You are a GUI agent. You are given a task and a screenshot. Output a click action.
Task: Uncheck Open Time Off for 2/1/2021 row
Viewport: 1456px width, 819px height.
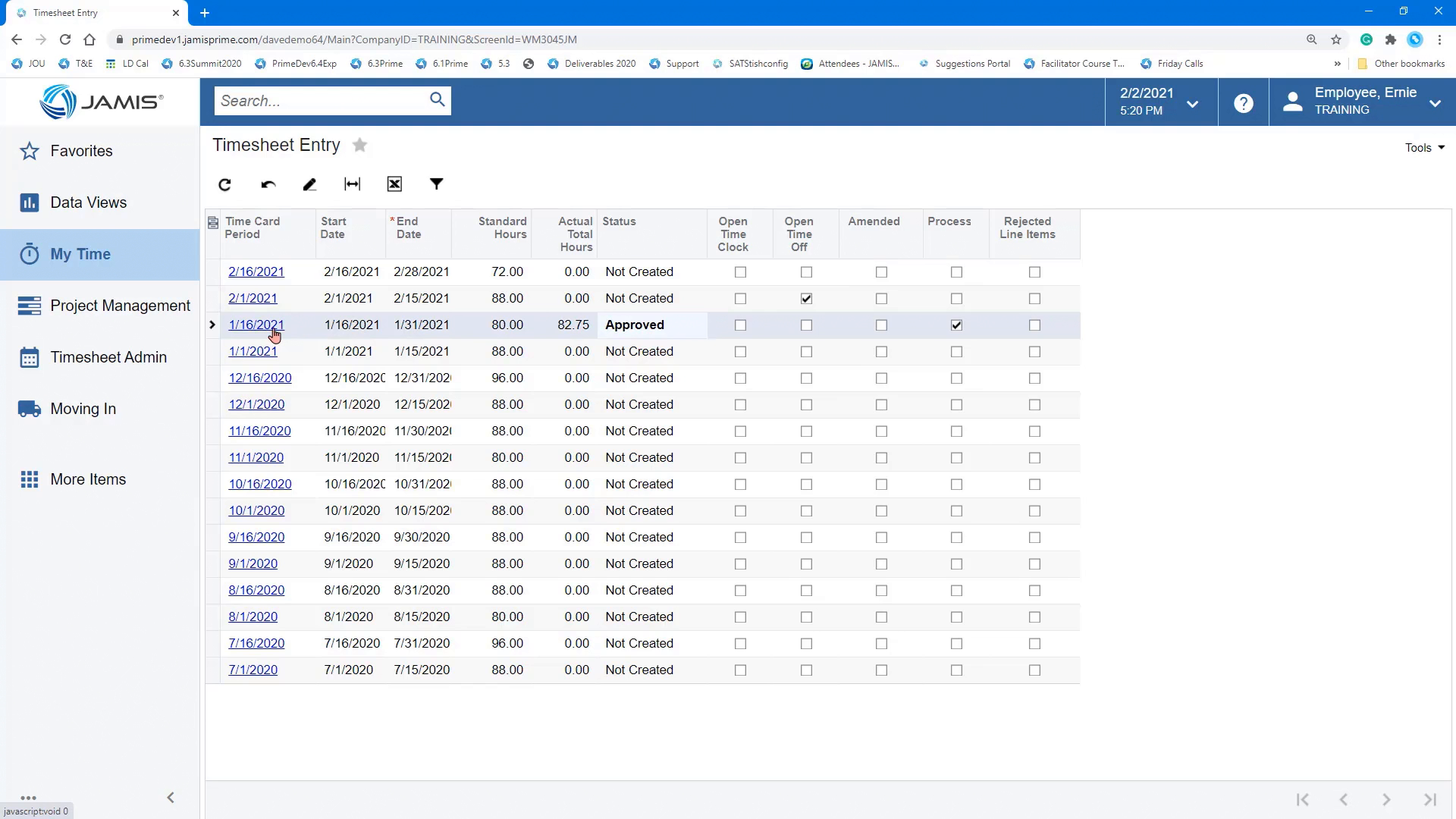coord(806,298)
